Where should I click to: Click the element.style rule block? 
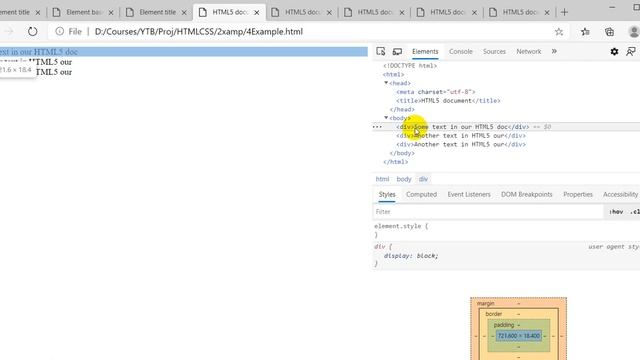pos(401,230)
